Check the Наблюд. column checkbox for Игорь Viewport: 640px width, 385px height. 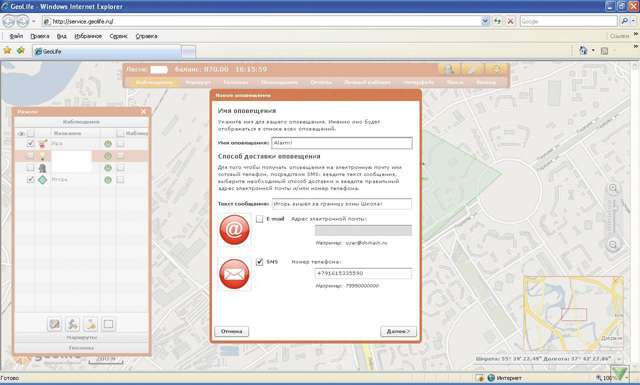(x=120, y=179)
